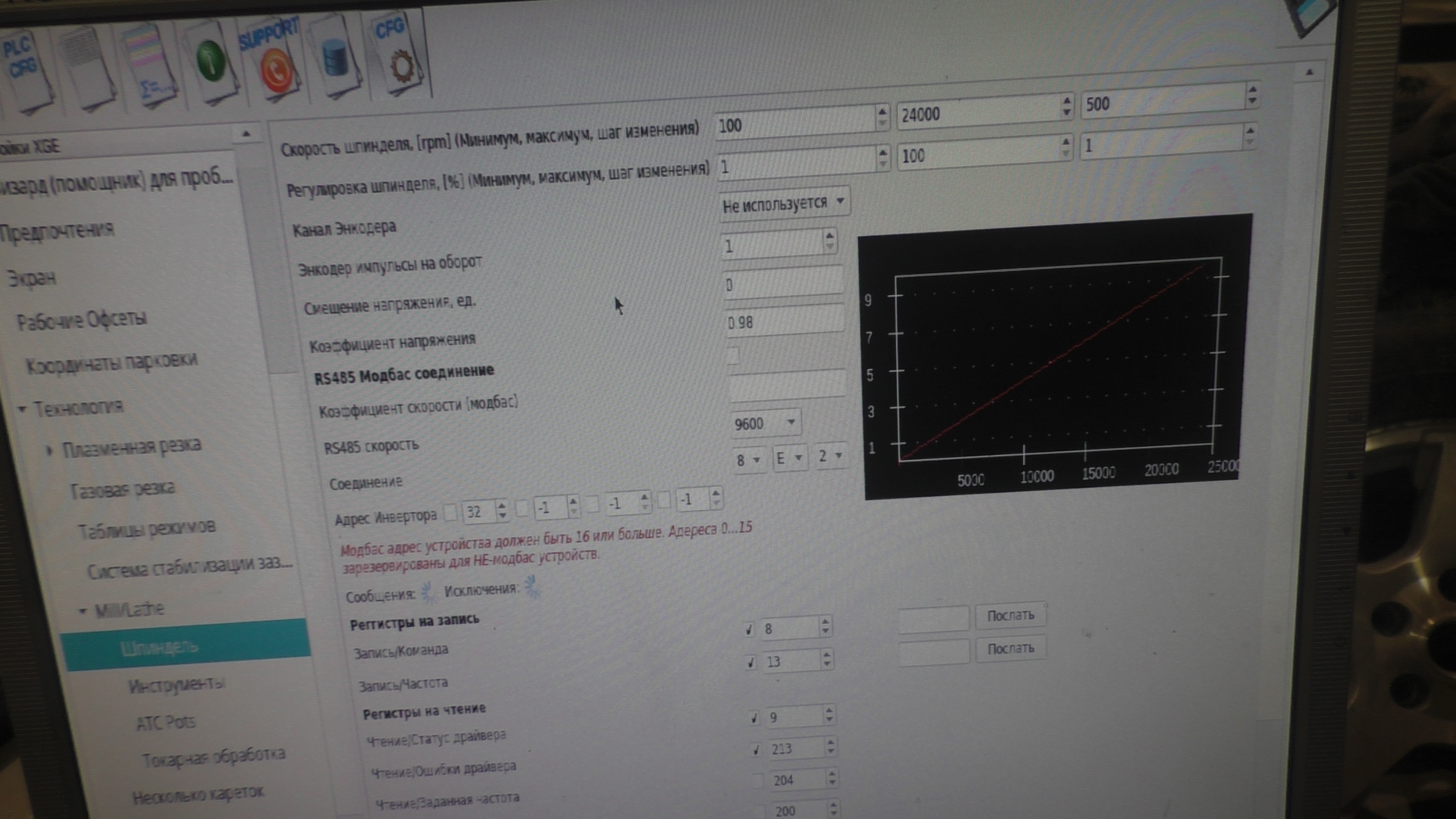Toggle the Чтение/Статус драйвера register 9 checkbox

(x=754, y=718)
